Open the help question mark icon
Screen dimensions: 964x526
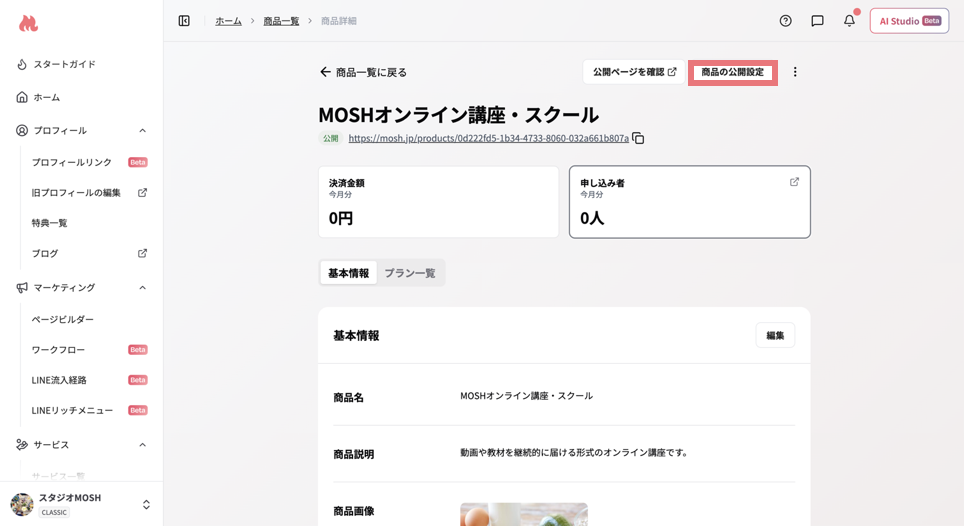click(x=785, y=21)
